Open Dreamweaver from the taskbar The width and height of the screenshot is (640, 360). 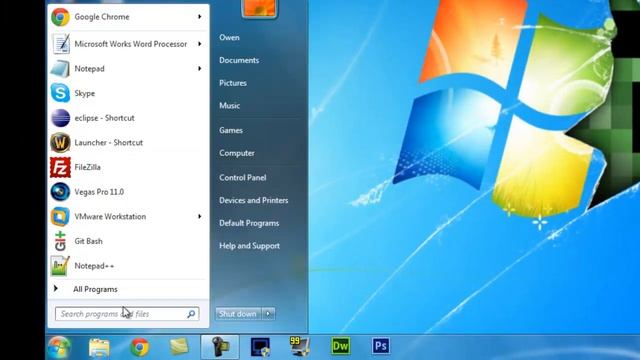pyautogui.click(x=340, y=347)
